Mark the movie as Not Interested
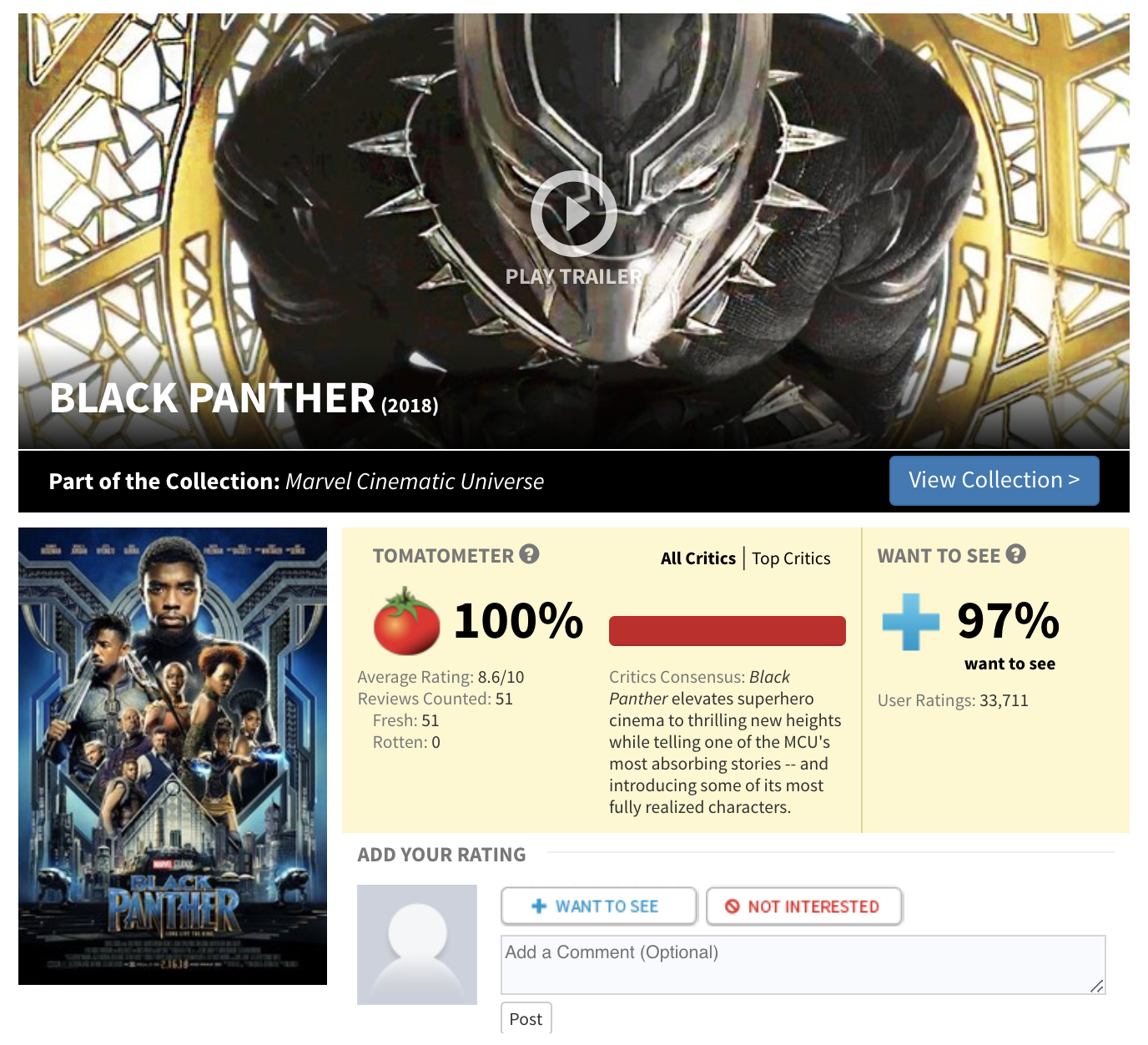The height and width of the screenshot is (1045, 1148). pyautogui.click(x=803, y=906)
